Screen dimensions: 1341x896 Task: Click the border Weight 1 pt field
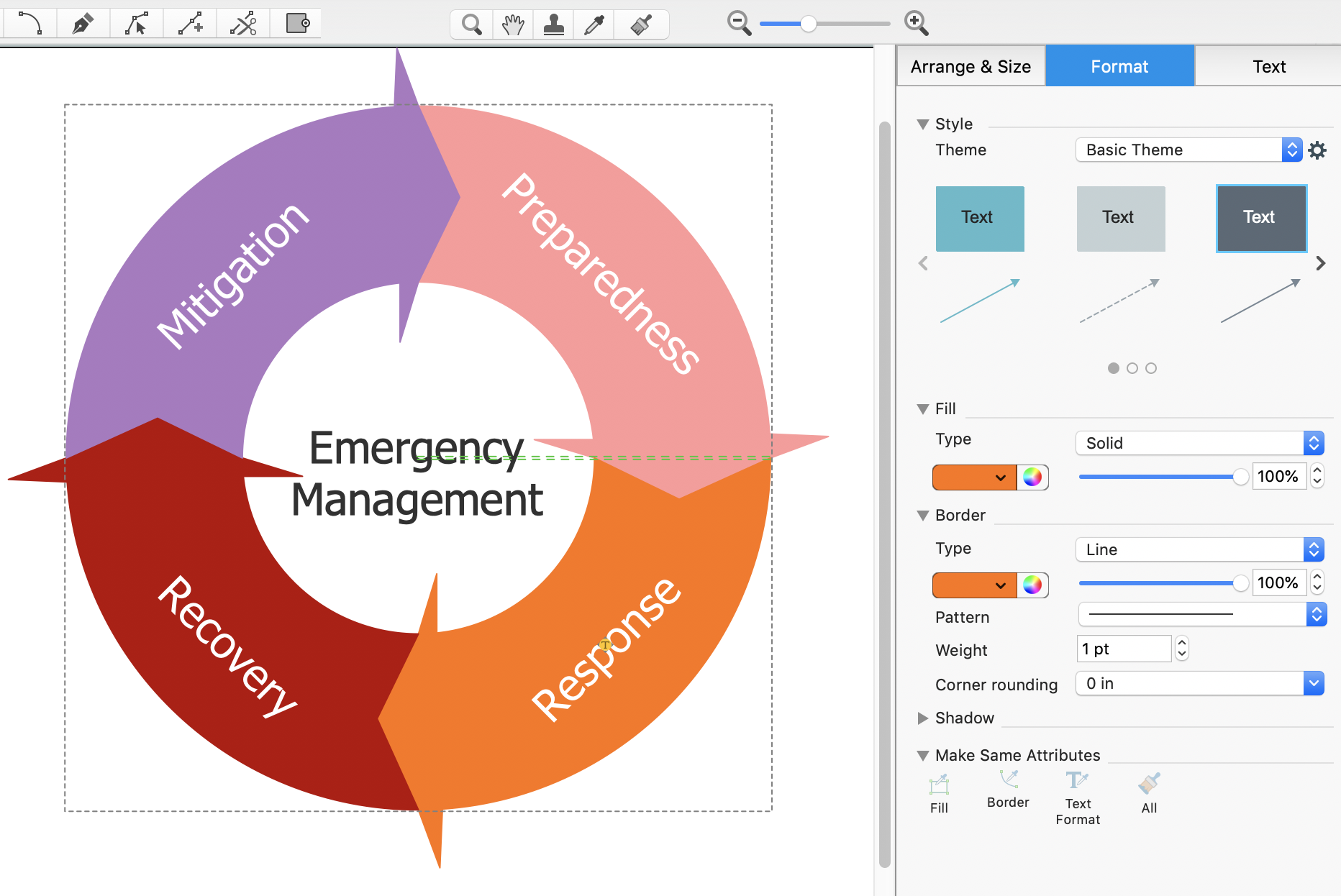[1124, 649]
